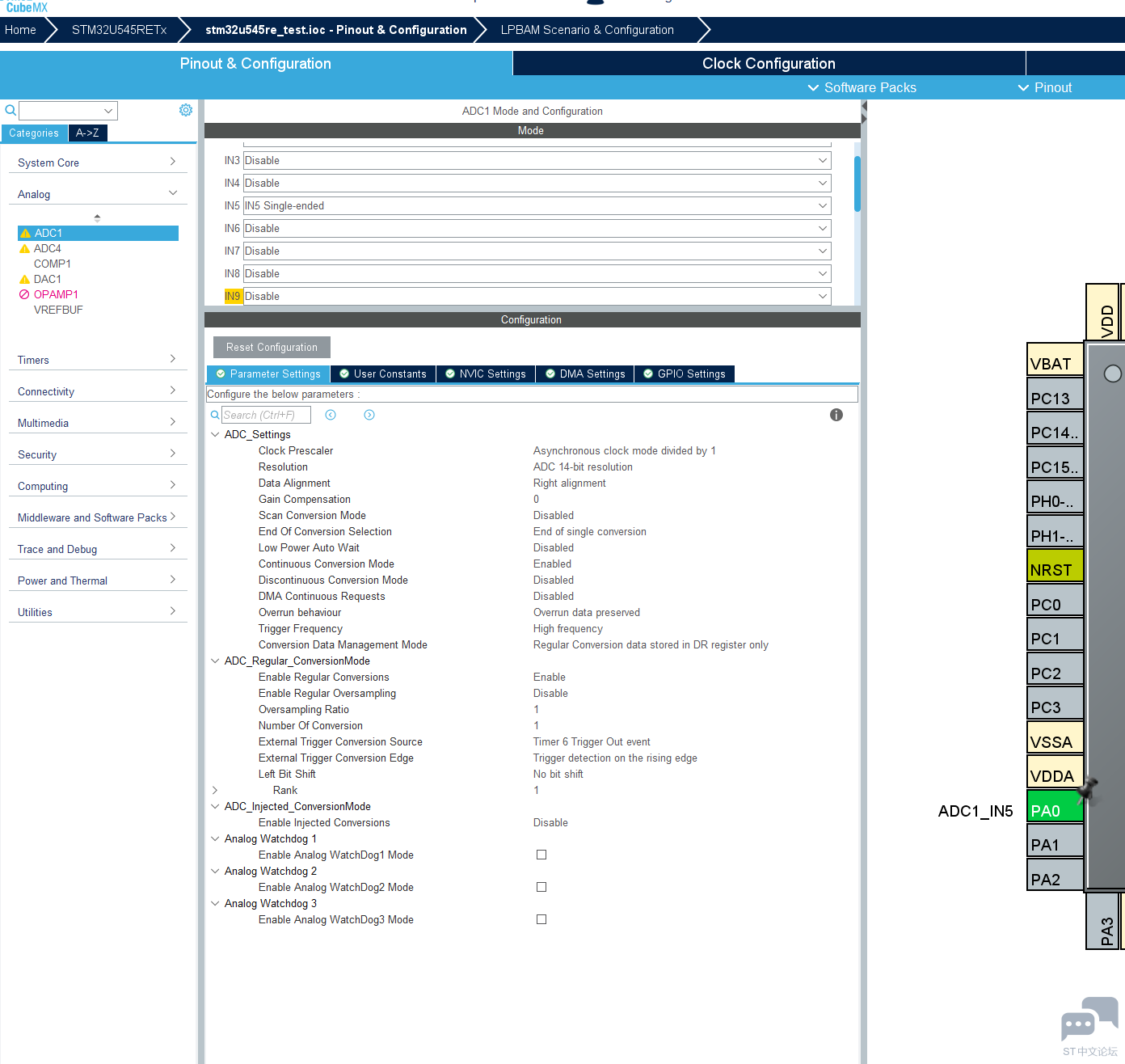The width and height of the screenshot is (1125, 1064).
Task: Collapse the ADC_Settings tree group
Action: tap(215, 434)
